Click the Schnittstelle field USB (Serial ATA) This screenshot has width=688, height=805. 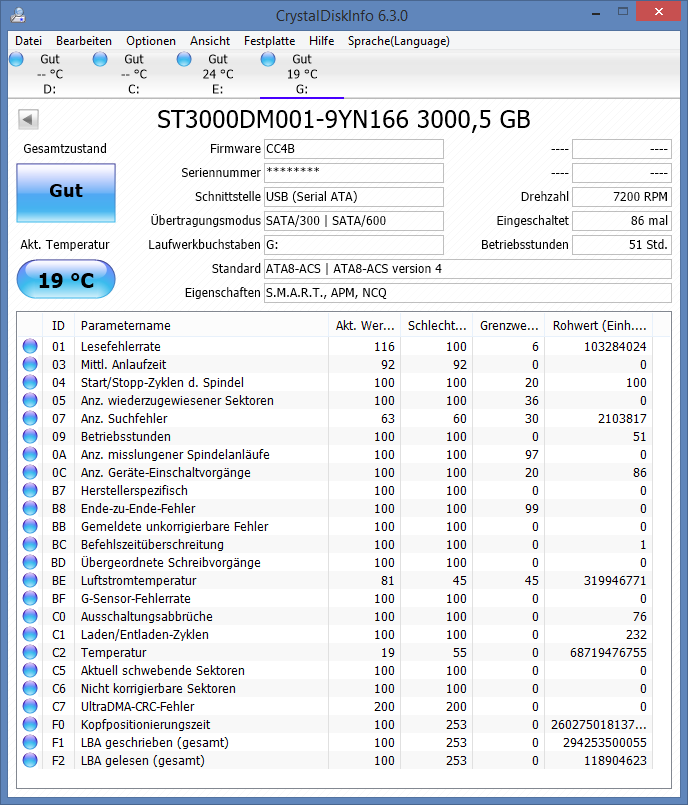pos(354,197)
